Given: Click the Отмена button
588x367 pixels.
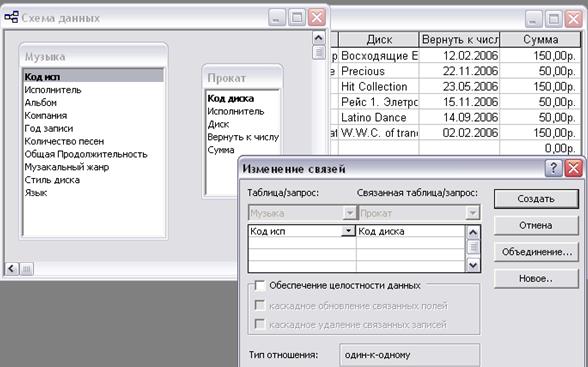Looking at the screenshot, I should 536,225.
